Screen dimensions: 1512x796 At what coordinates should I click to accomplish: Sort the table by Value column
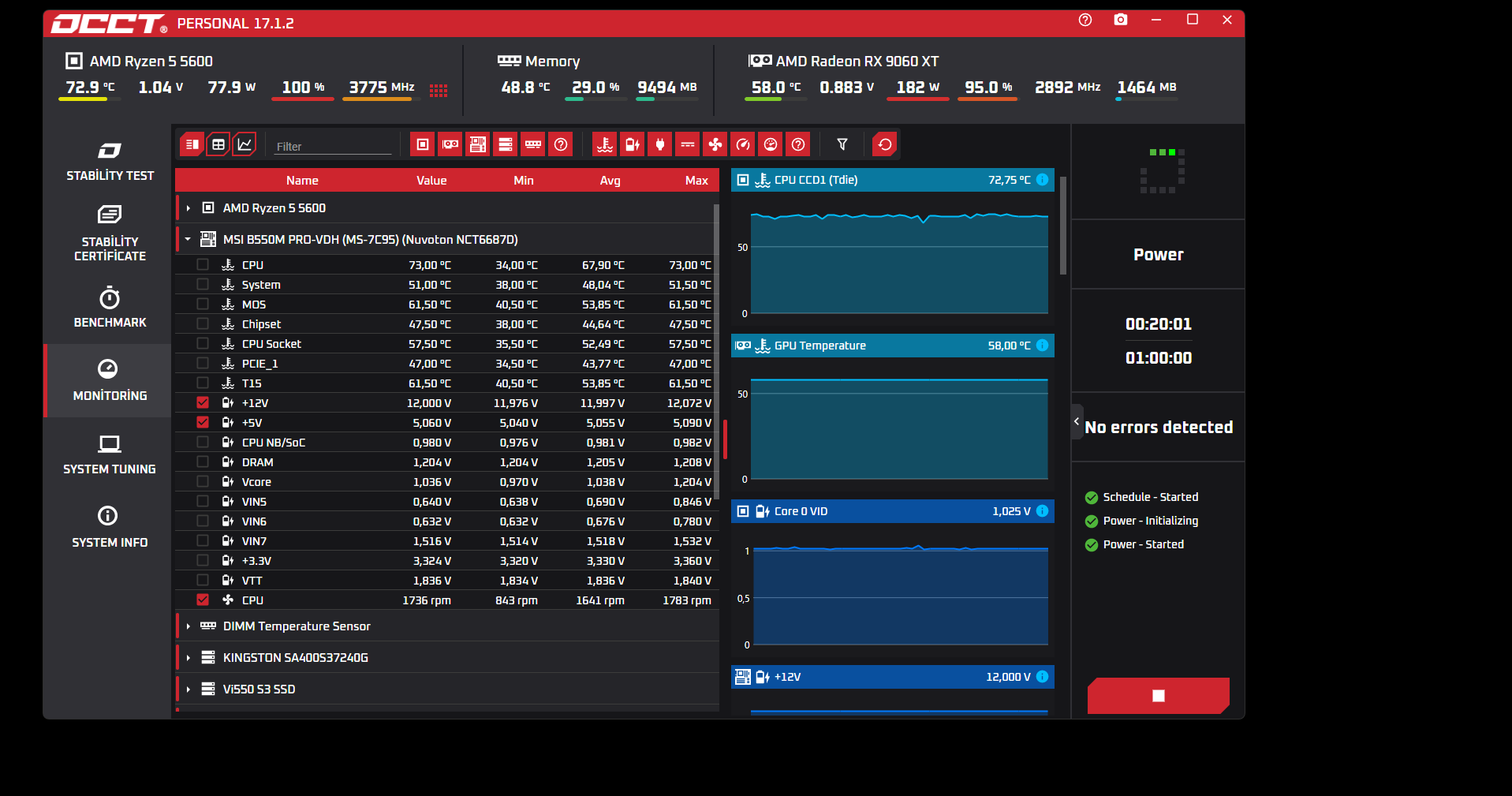click(x=431, y=181)
